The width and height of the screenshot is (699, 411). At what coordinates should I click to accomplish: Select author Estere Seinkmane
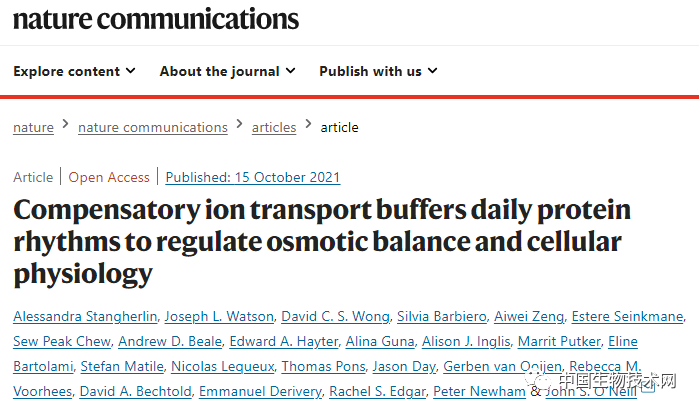[x=627, y=317]
